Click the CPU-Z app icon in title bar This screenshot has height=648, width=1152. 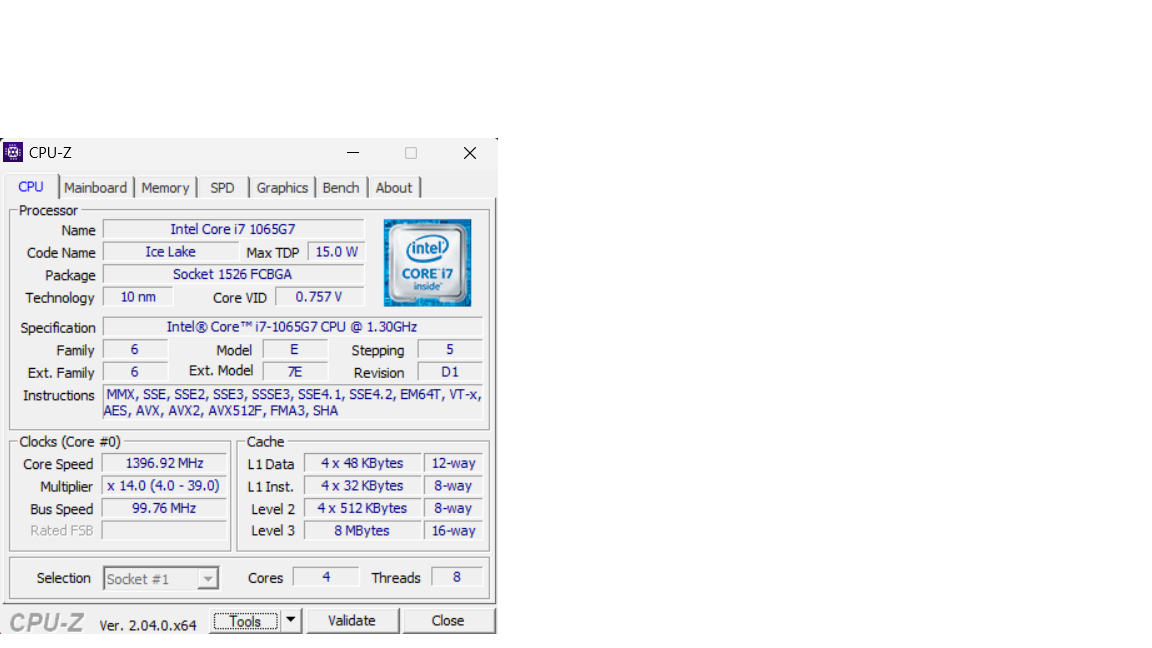point(12,152)
